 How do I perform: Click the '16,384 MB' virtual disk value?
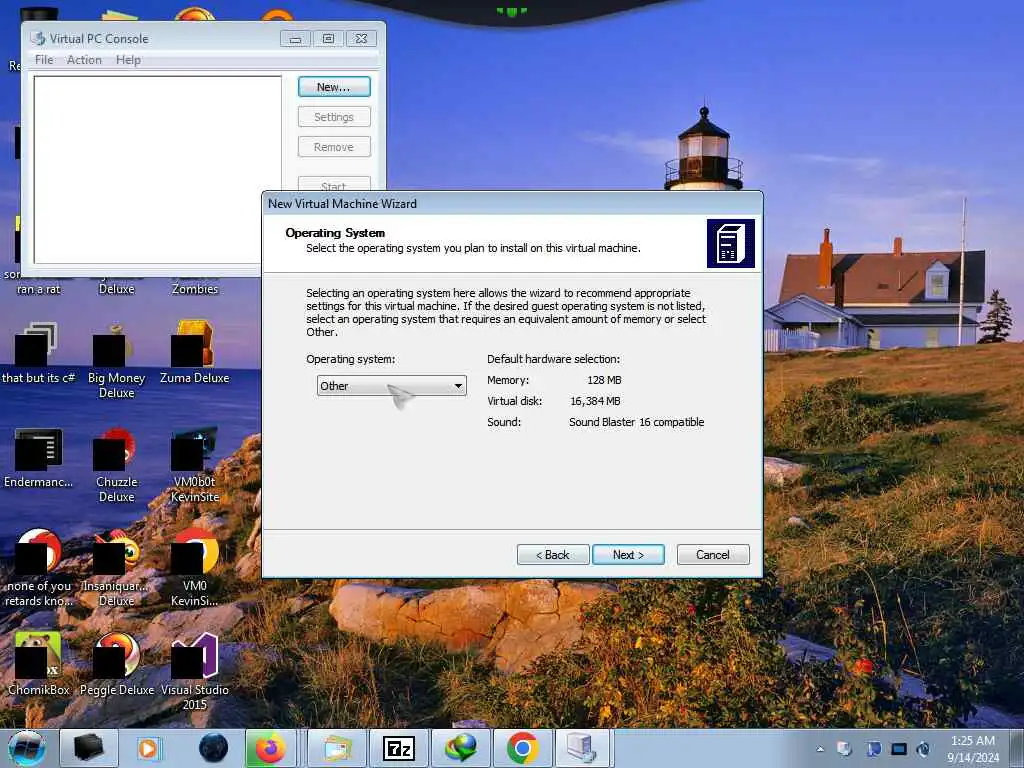tap(595, 401)
